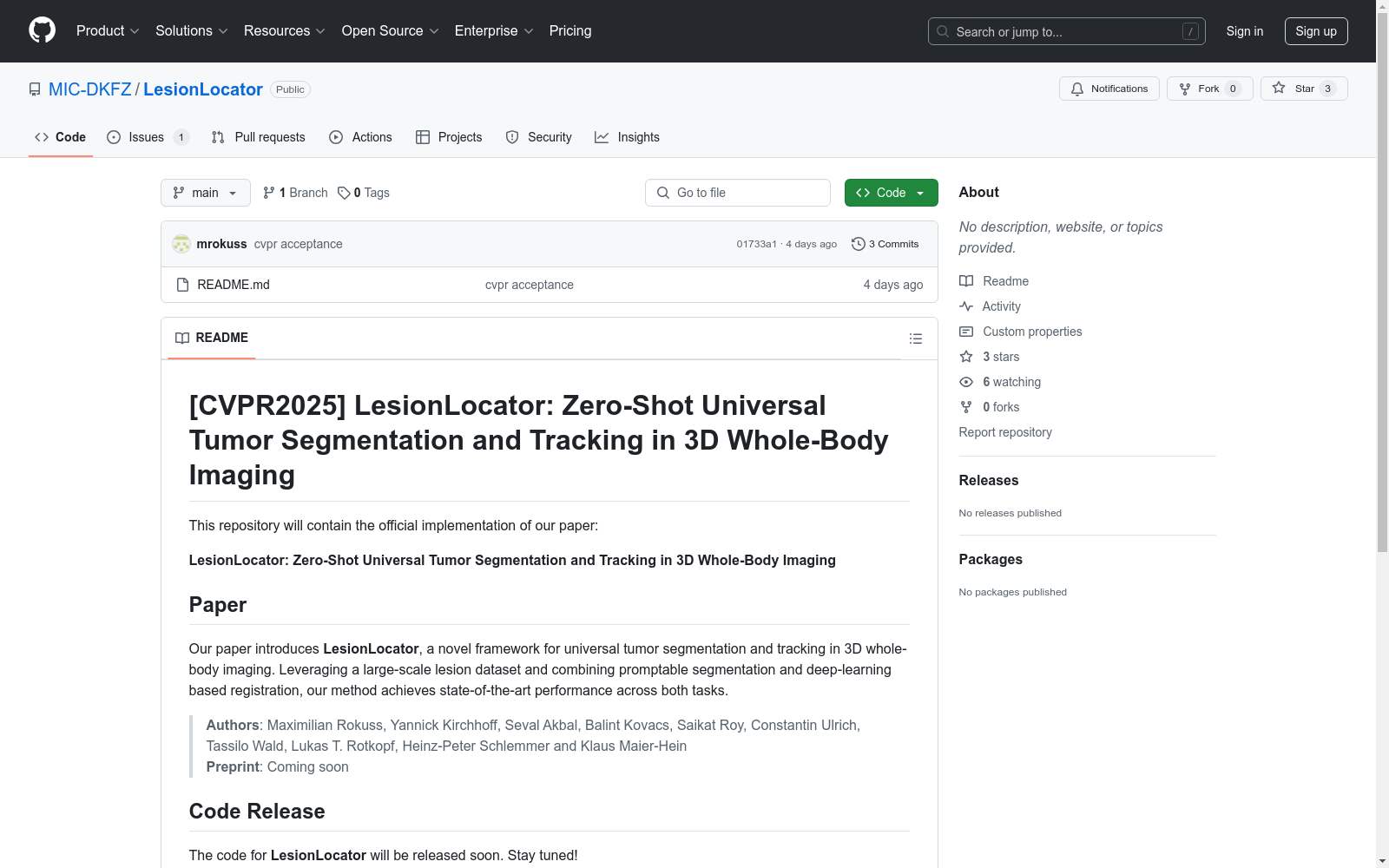
Task: Open the mrokuss author link
Action: (x=221, y=244)
